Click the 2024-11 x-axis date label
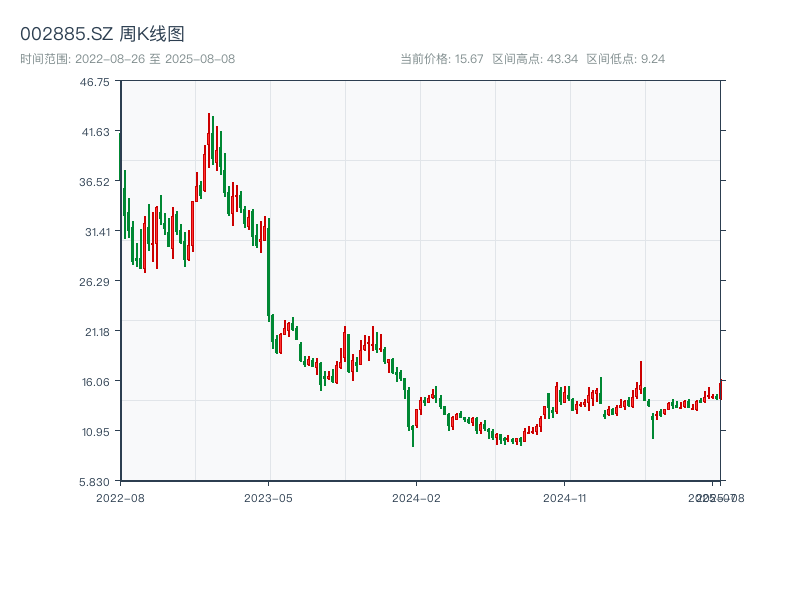 tap(565, 497)
